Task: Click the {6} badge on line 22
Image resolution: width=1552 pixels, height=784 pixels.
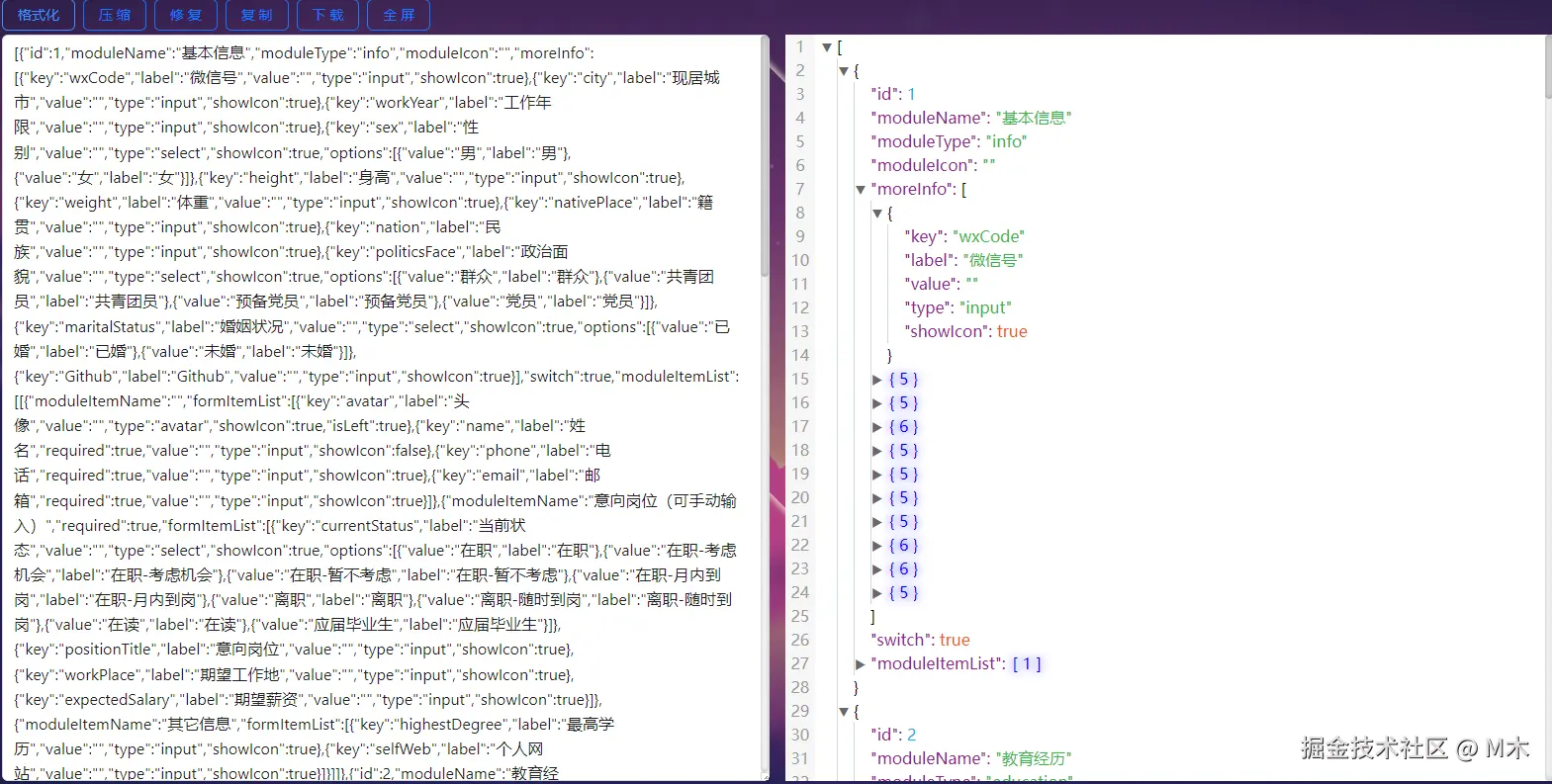Action: (x=903, y=546)
